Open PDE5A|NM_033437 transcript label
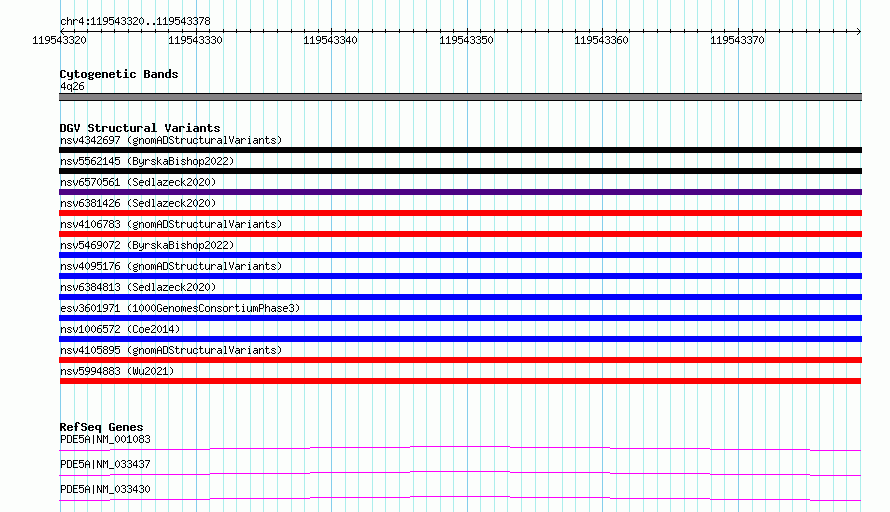890x512 pixels. click(105, 464)
